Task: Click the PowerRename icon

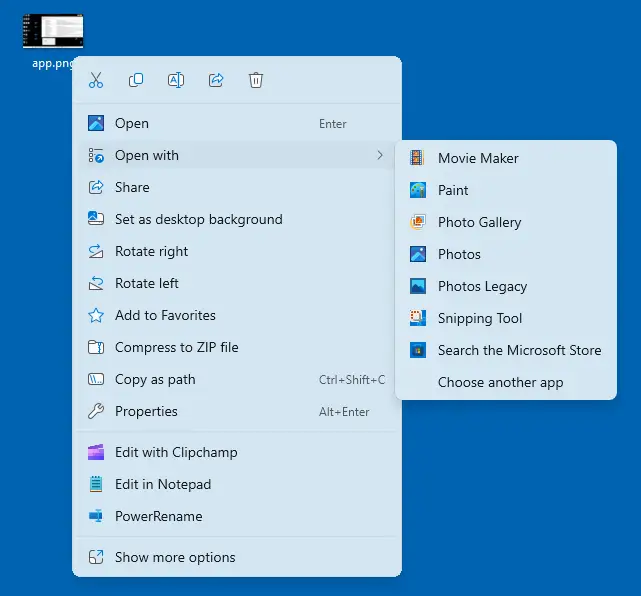Action: point(96,516)
